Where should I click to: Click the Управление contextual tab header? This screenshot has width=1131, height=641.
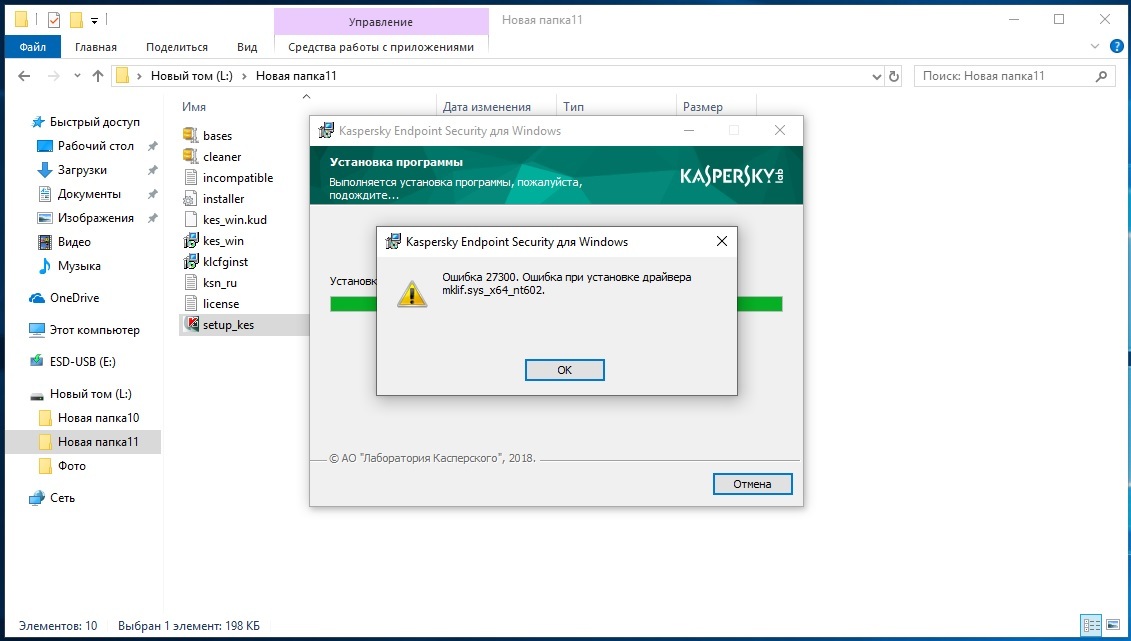[381, 22]
